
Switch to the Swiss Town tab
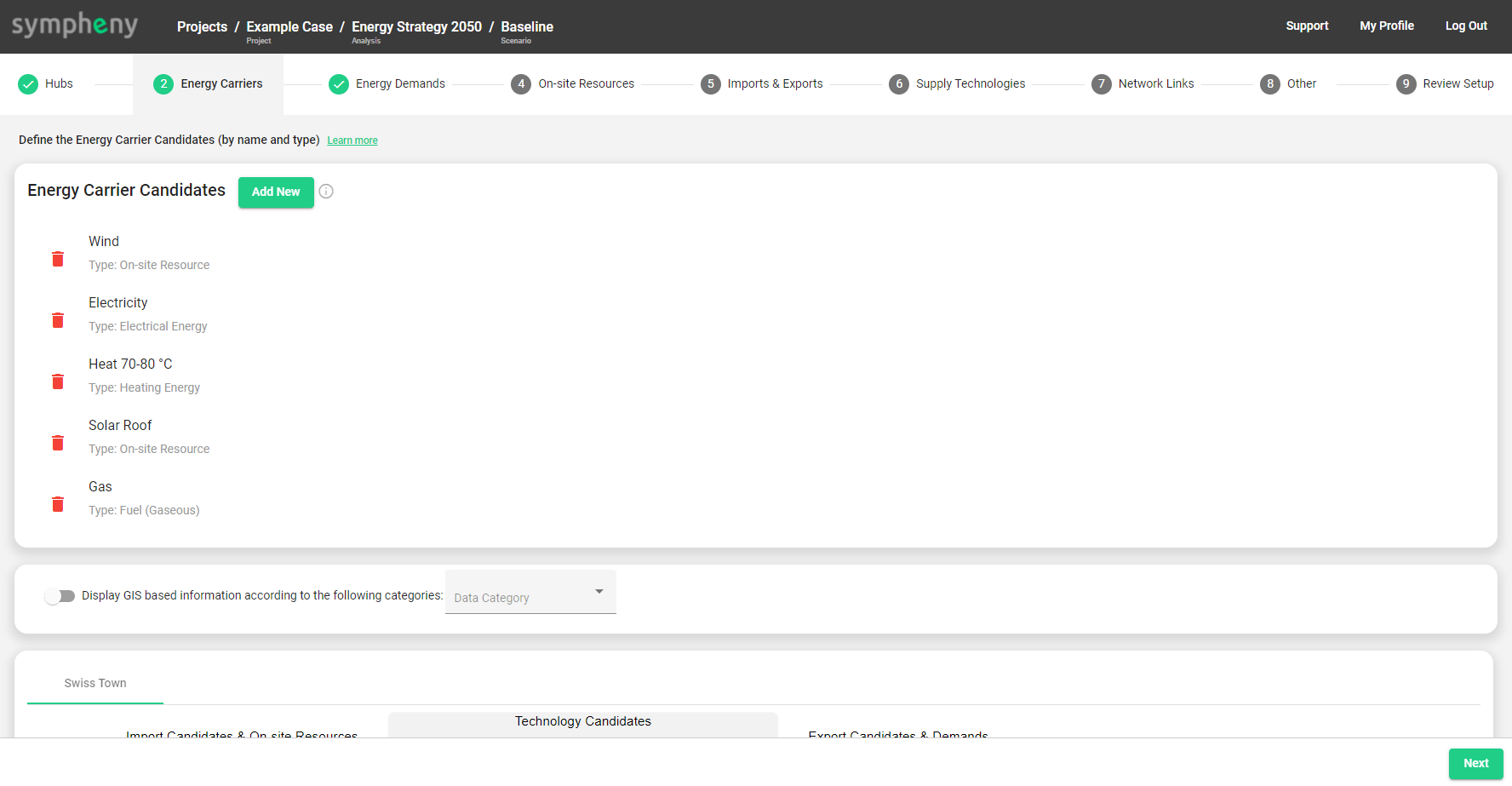(x=95, y=683)
